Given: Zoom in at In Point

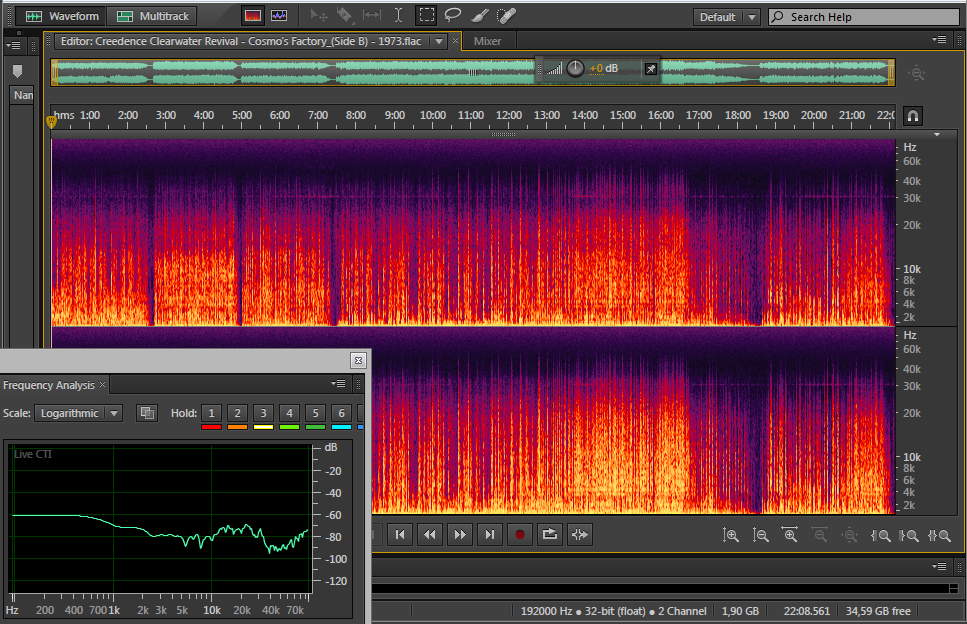Looking at the screenshot, I should 880,536.
